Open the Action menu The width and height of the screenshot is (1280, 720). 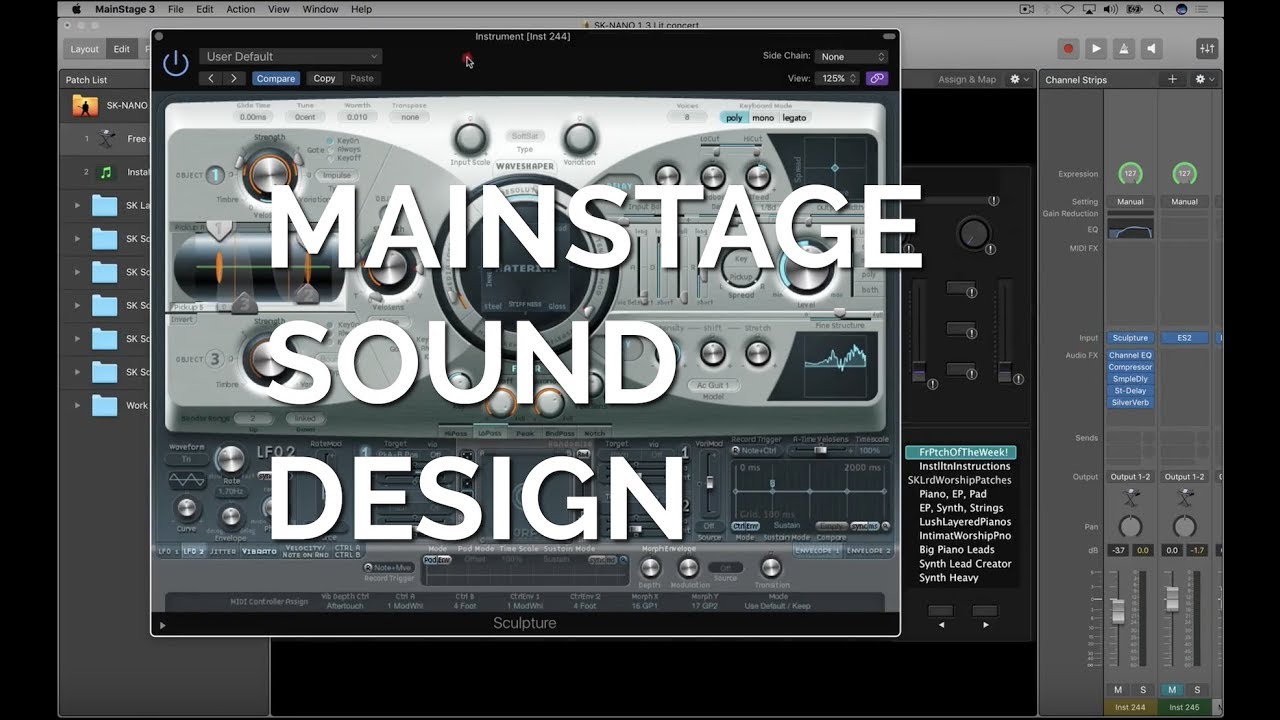[x=240, y=9]
